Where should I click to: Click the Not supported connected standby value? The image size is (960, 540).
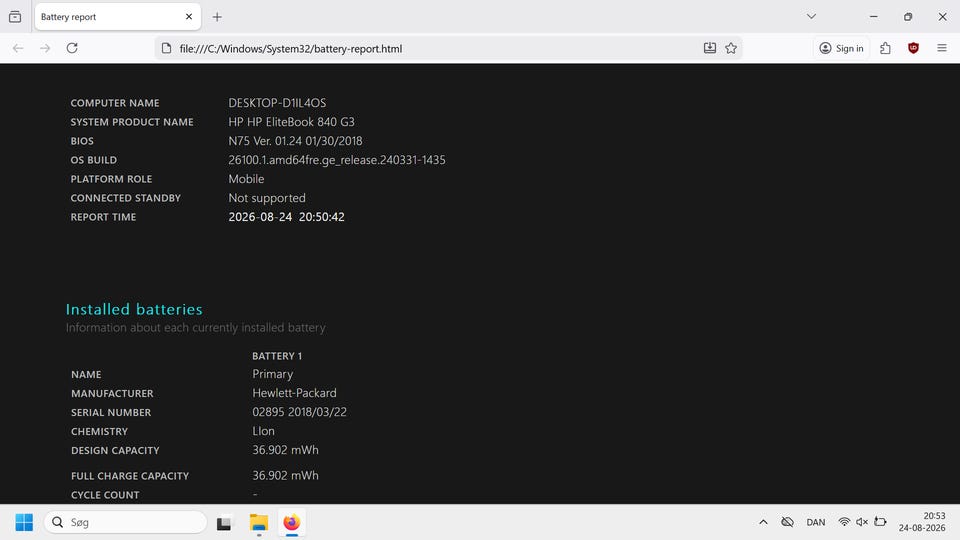coord(267,198)
